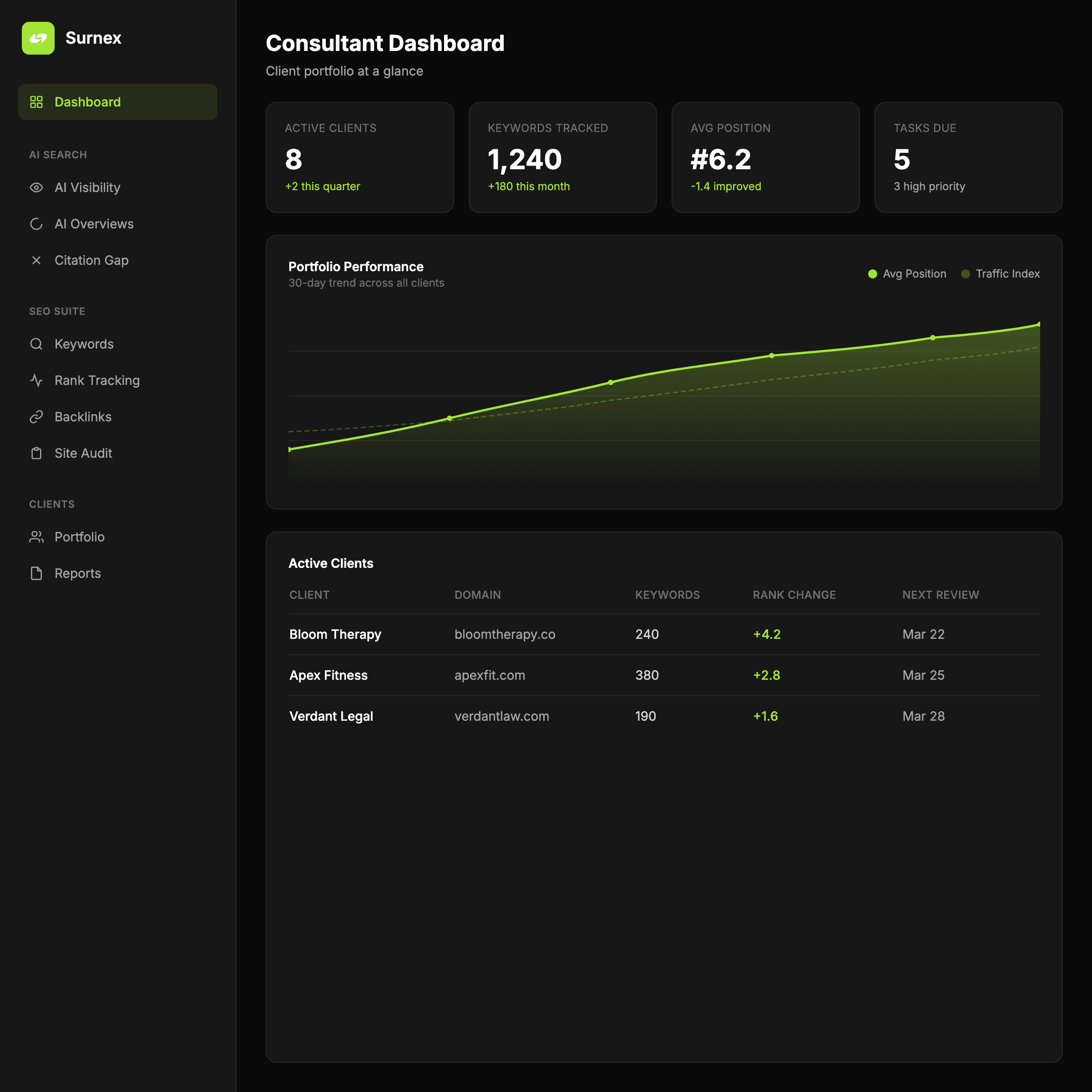1092x1092 pixels.
Task: Click the AI Overviews circular icon
Action: tap(36, 224)
